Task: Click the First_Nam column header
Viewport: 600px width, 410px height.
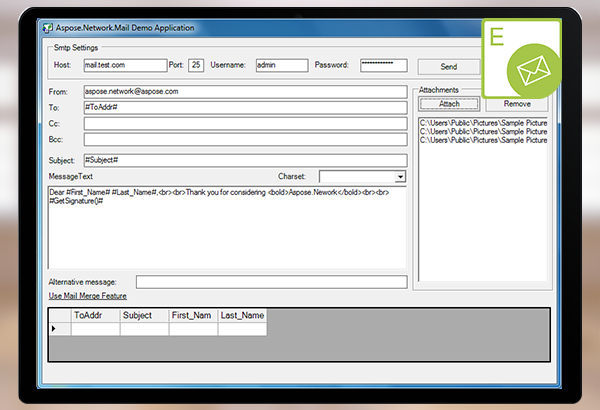Action: click(x=193, y=315)
